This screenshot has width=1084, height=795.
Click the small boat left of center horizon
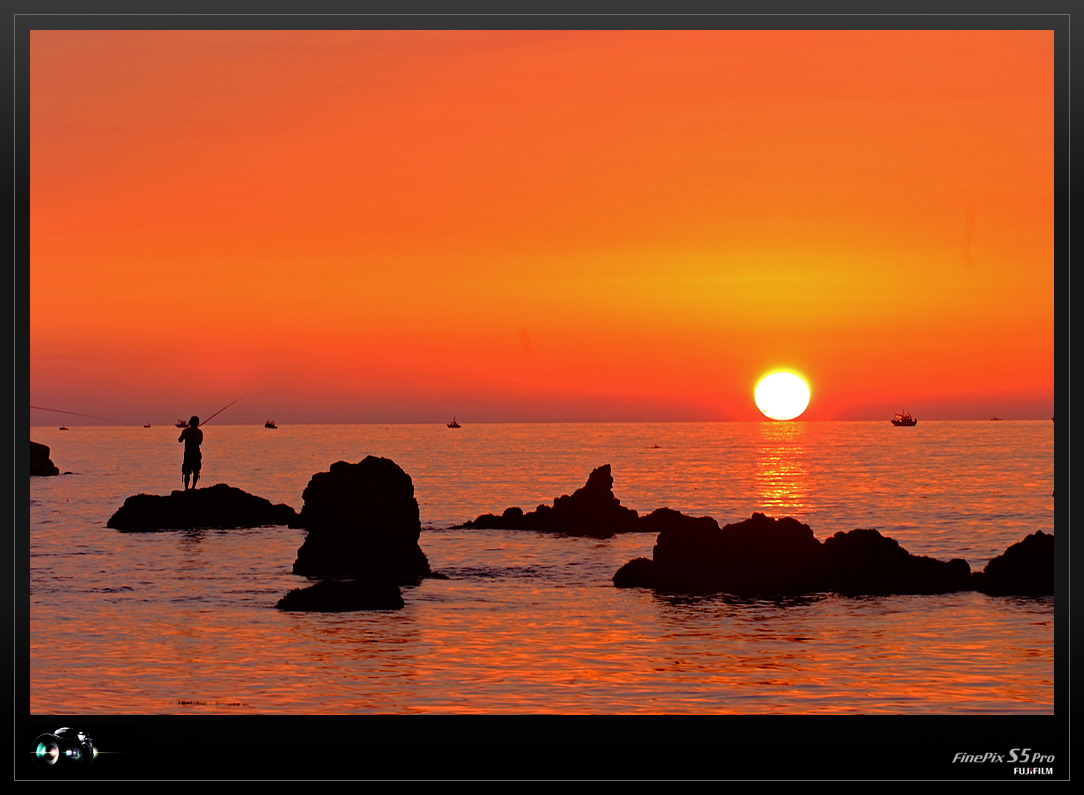point(270,424)
